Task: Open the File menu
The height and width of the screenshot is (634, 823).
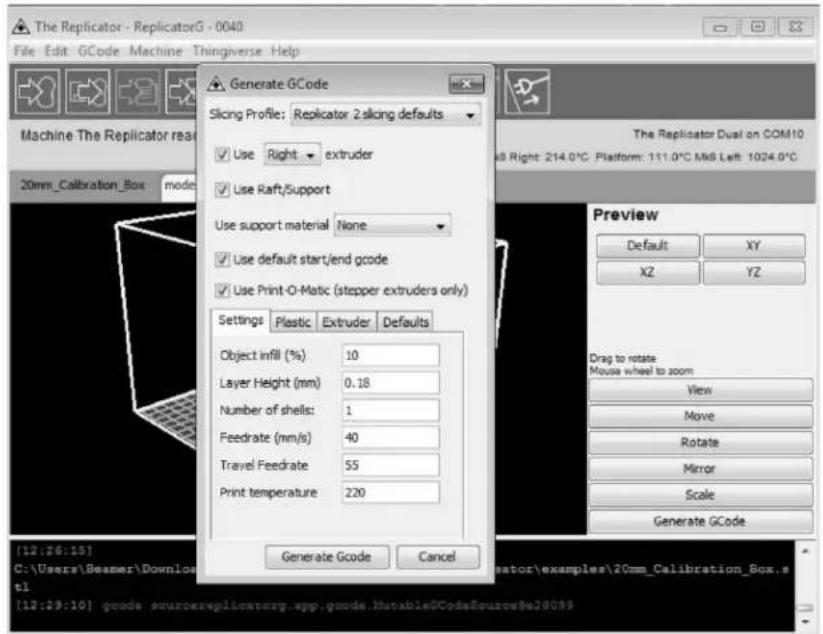Action: point(24,51)
